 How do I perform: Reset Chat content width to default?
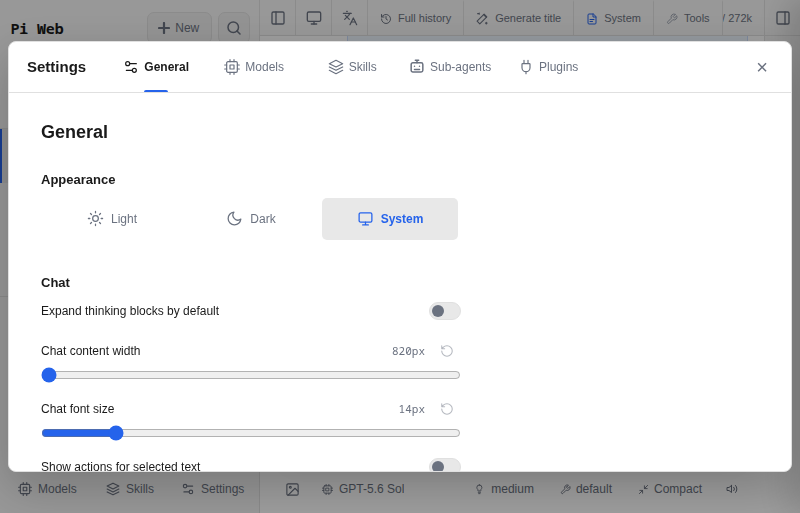[446, 351]
